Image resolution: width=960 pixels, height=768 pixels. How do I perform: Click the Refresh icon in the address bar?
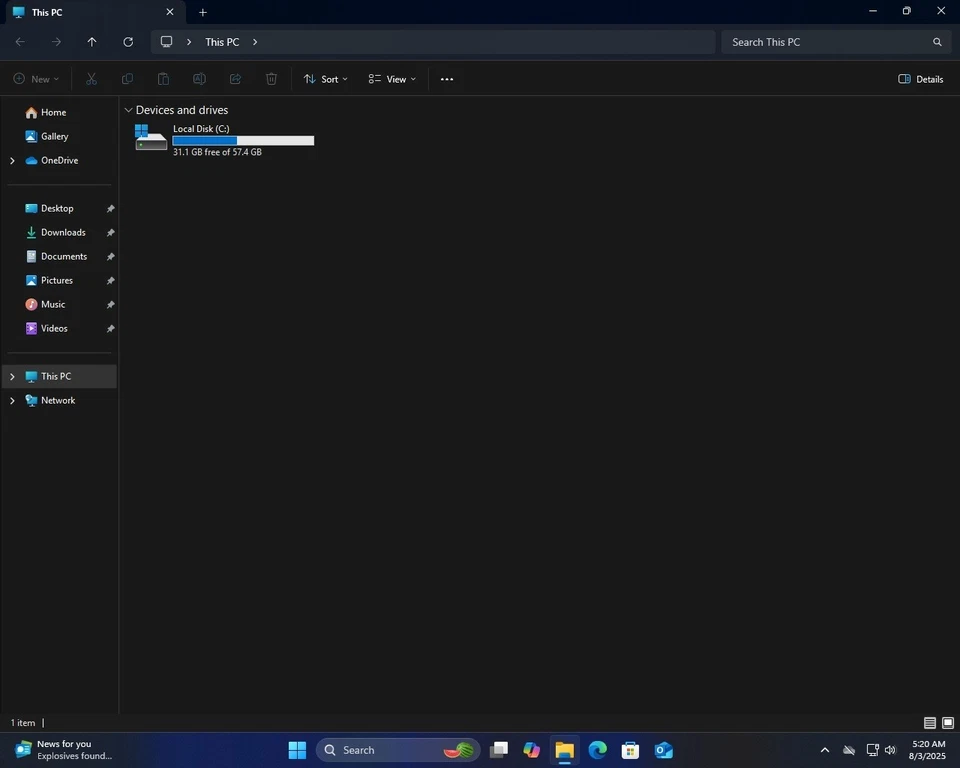coord(128,42)
